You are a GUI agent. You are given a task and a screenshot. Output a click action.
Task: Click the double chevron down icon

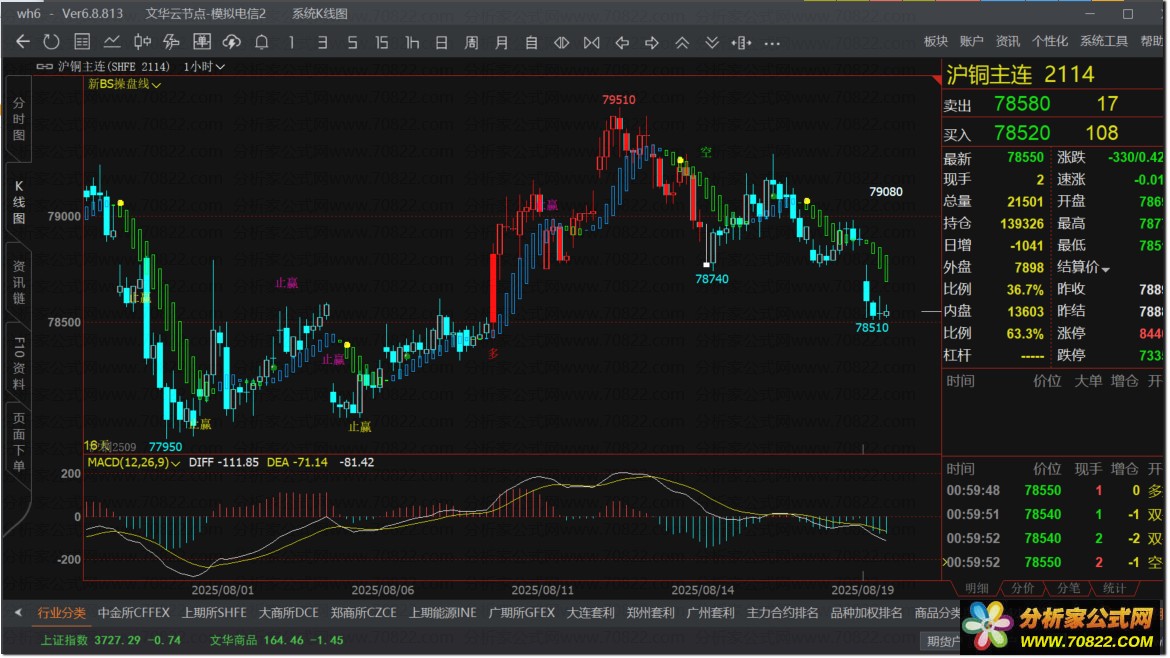coord(712,43)
